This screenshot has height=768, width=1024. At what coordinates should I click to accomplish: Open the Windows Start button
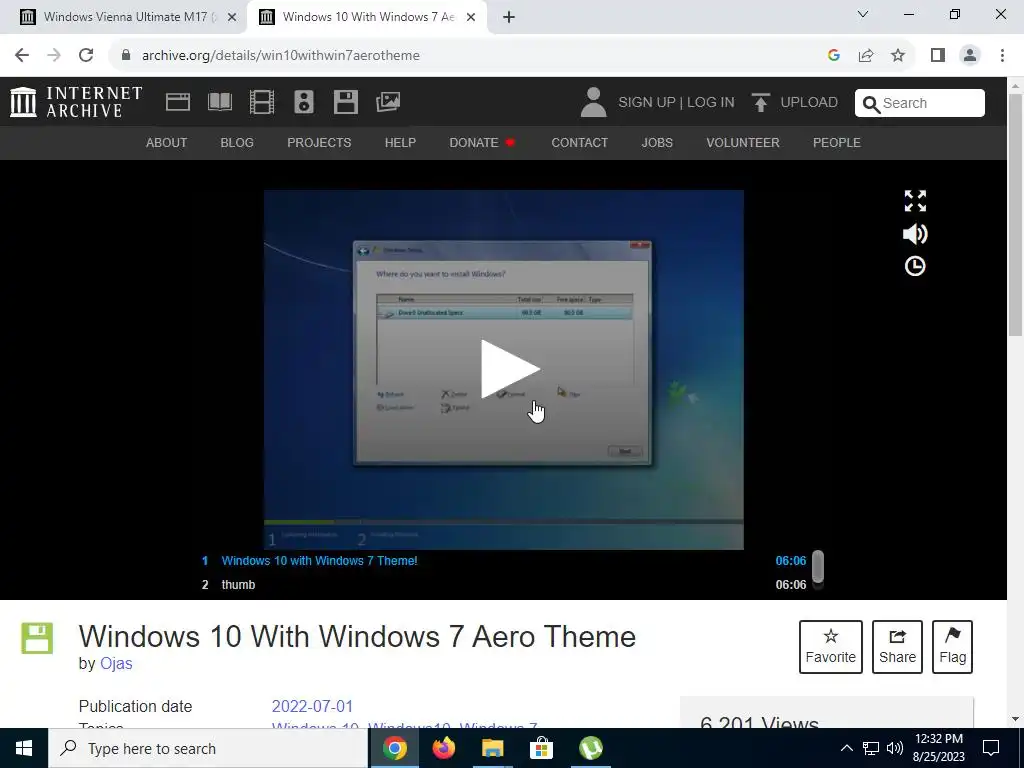[24, 748]
